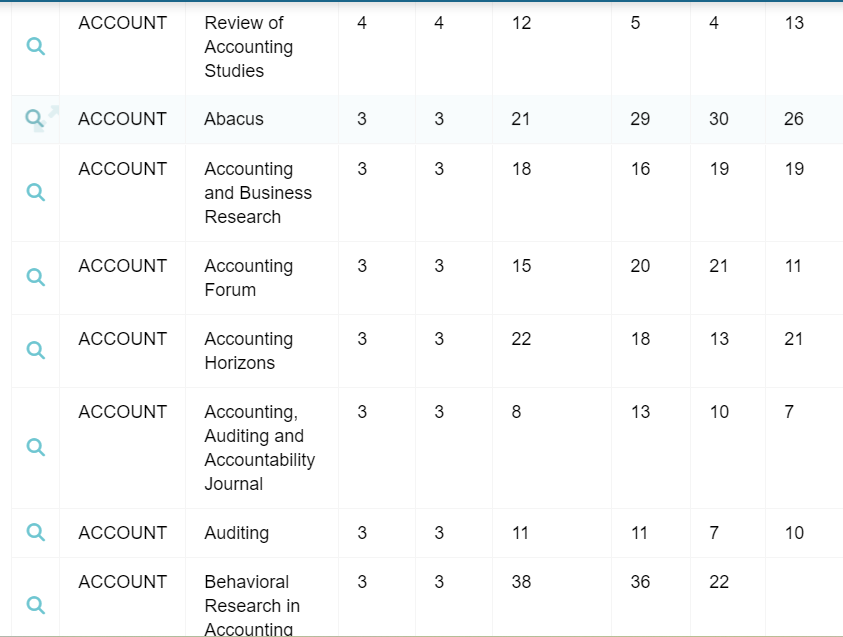Click magnifier icon for Behavioral Research in Accounting
The height and width of the screenshot is (637, 843).
click(x=35, y=605)
